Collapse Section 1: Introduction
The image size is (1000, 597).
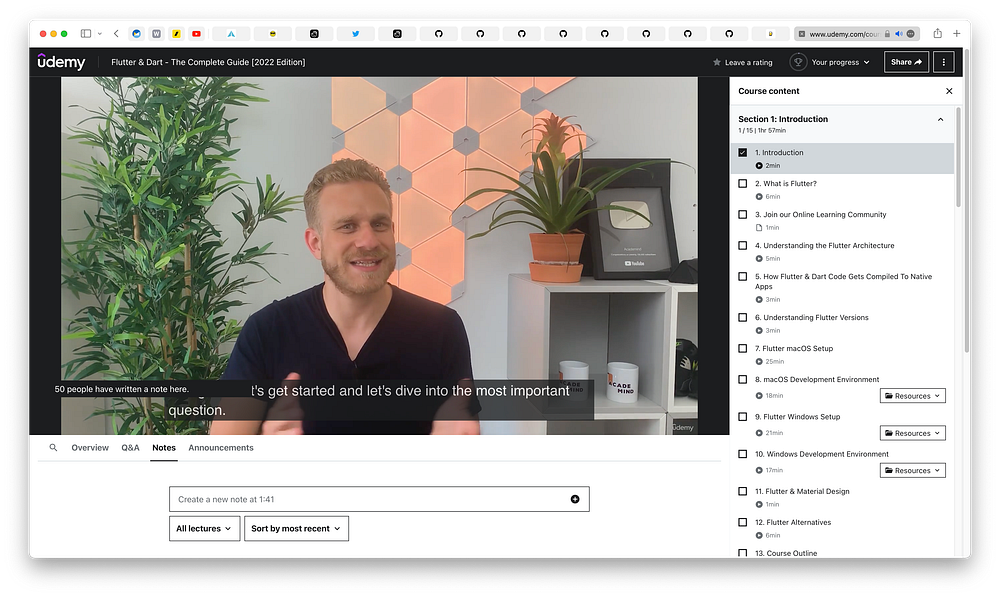point(940,119)
